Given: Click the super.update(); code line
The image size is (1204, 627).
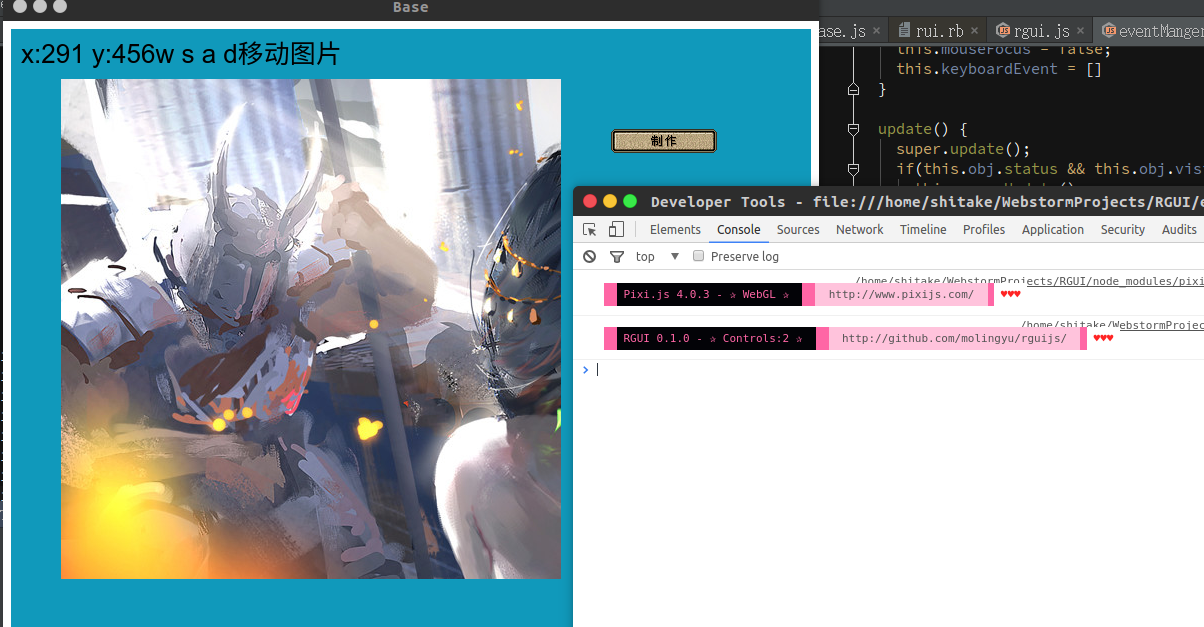Looking at the screenshot, I should pos(963,149).
